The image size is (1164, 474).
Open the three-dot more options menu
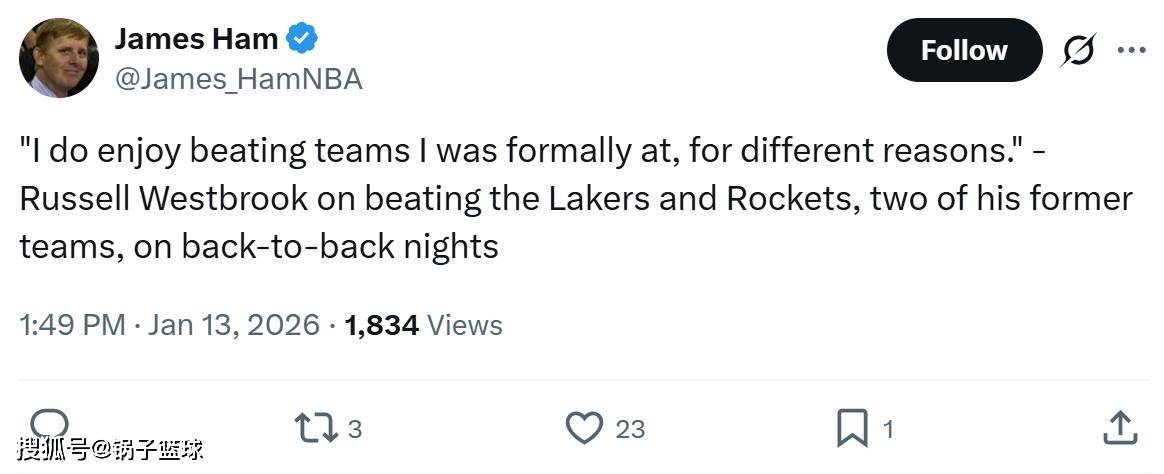(1131, 50)
